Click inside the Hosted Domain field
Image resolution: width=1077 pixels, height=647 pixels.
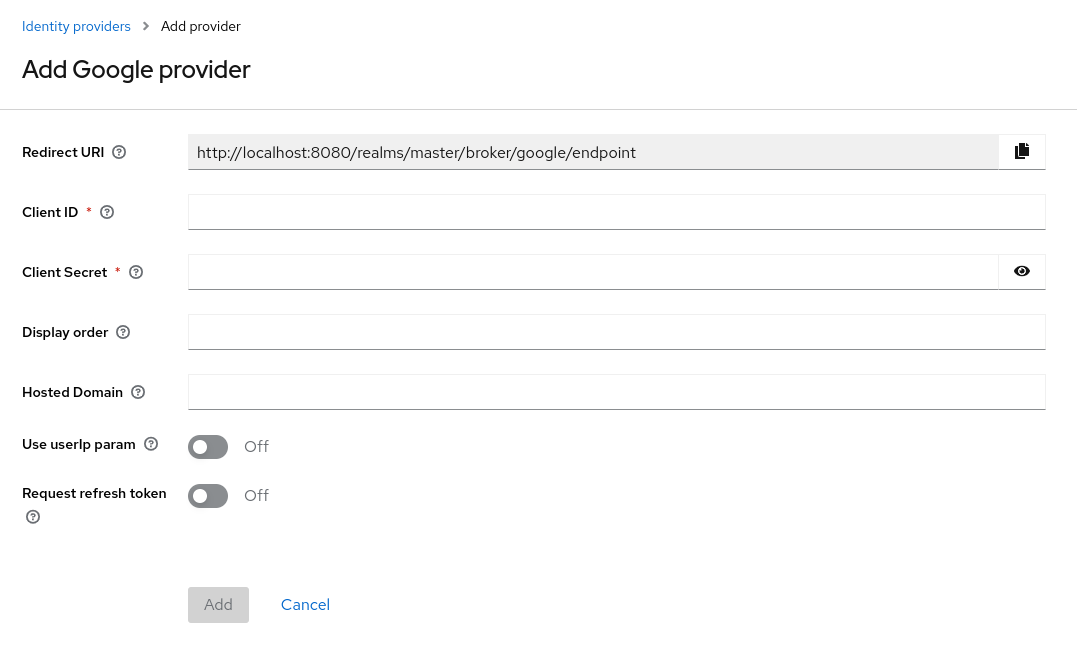tap(616, 392)
